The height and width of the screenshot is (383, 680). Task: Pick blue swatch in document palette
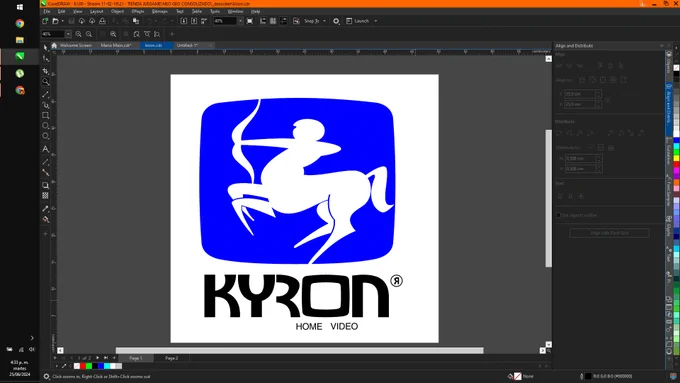click(101, 366)
